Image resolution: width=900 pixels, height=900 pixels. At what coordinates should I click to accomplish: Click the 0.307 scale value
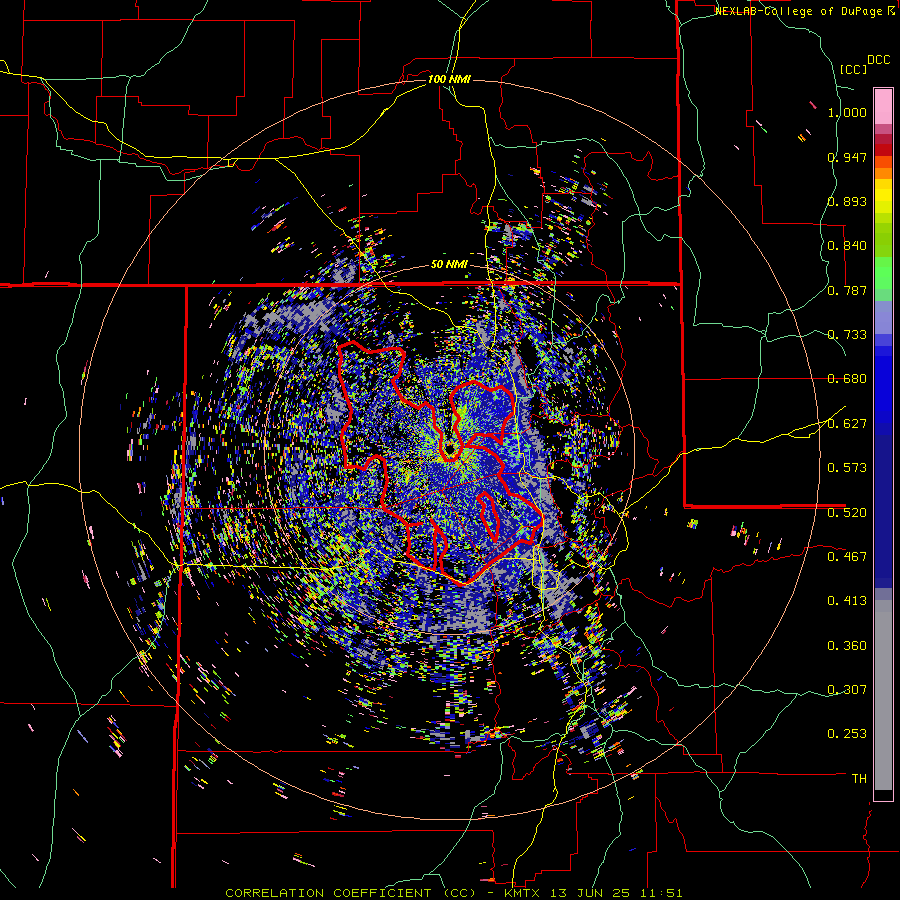tap(847, 689)
